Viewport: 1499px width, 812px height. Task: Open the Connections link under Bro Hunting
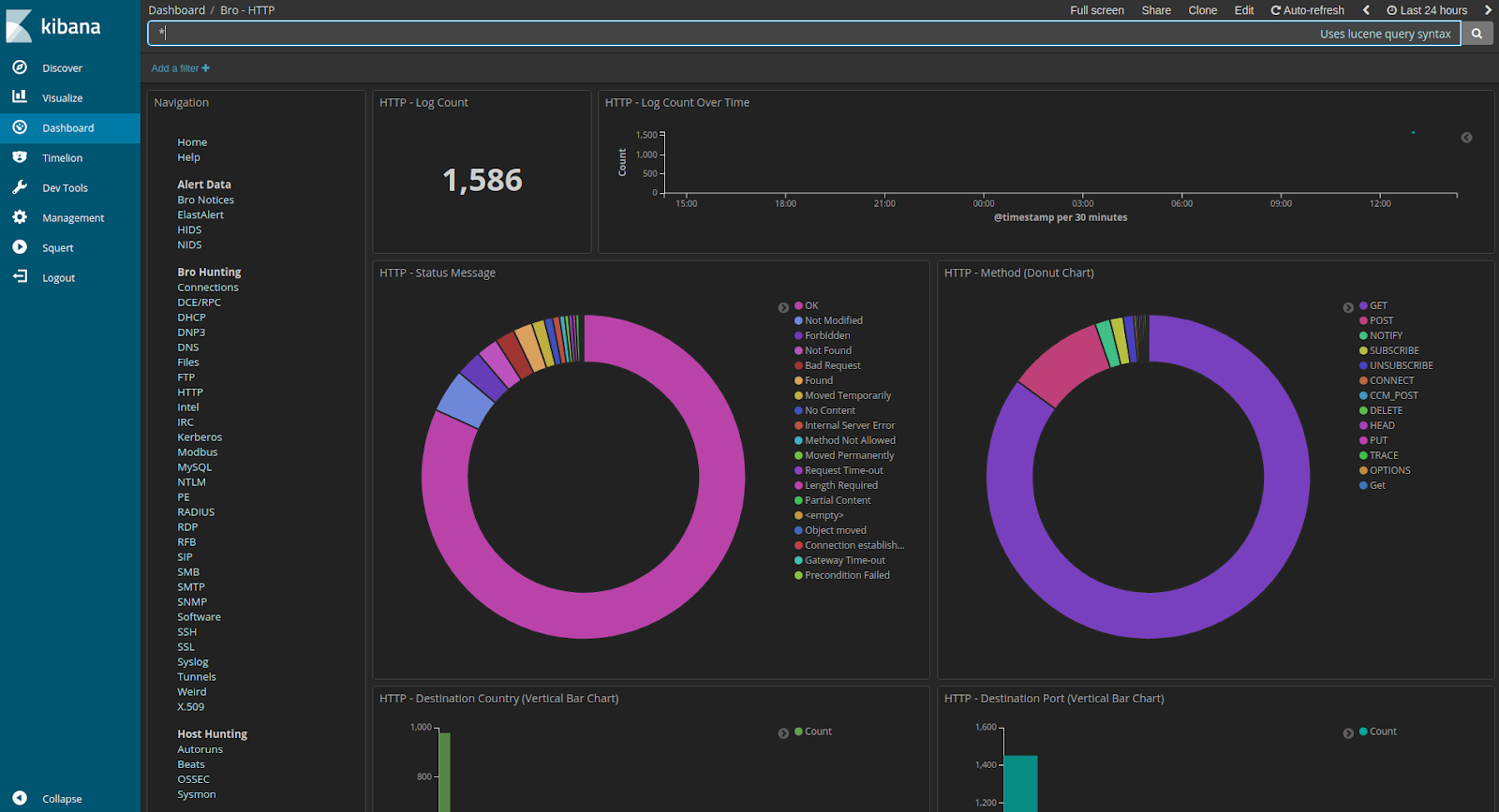pos(208,288)
